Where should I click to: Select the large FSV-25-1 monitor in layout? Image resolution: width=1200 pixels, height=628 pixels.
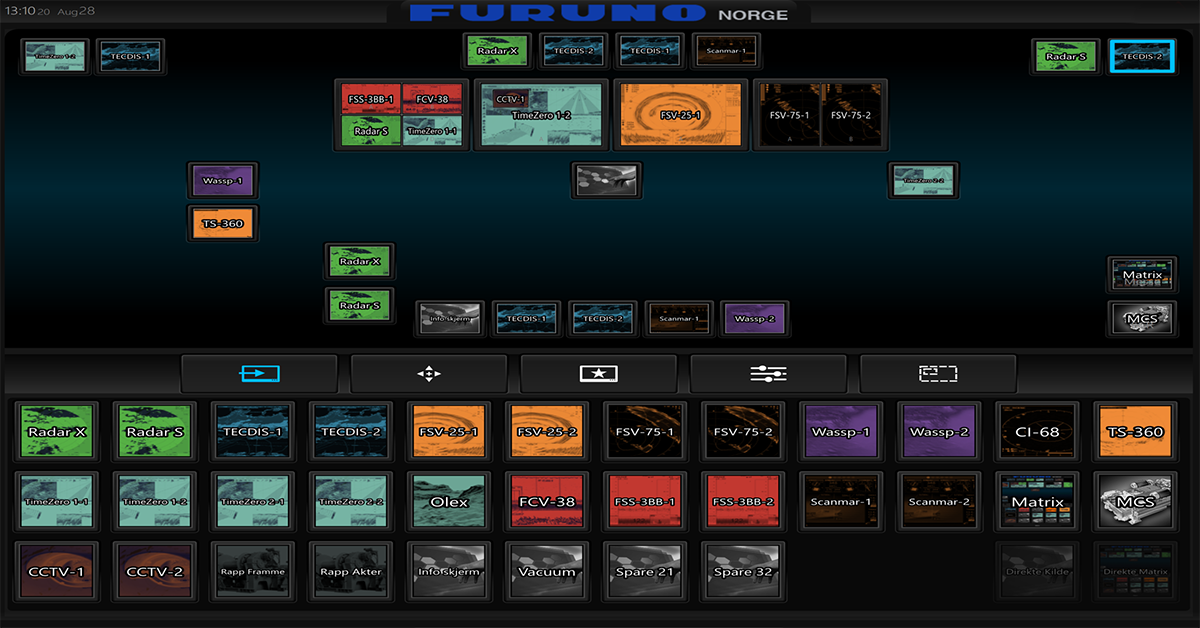[681, 115]
